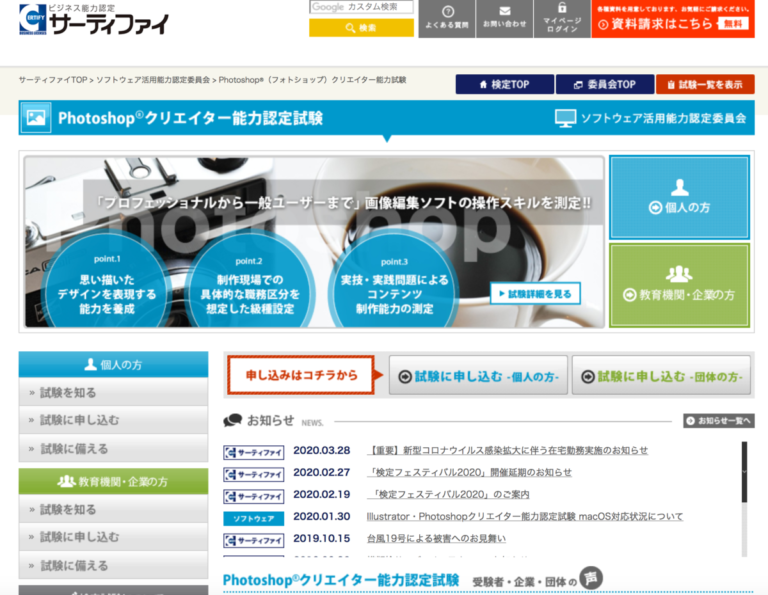Click the サーティファイTOP breadcrumb link
The image size is (768, 595).
53,80
